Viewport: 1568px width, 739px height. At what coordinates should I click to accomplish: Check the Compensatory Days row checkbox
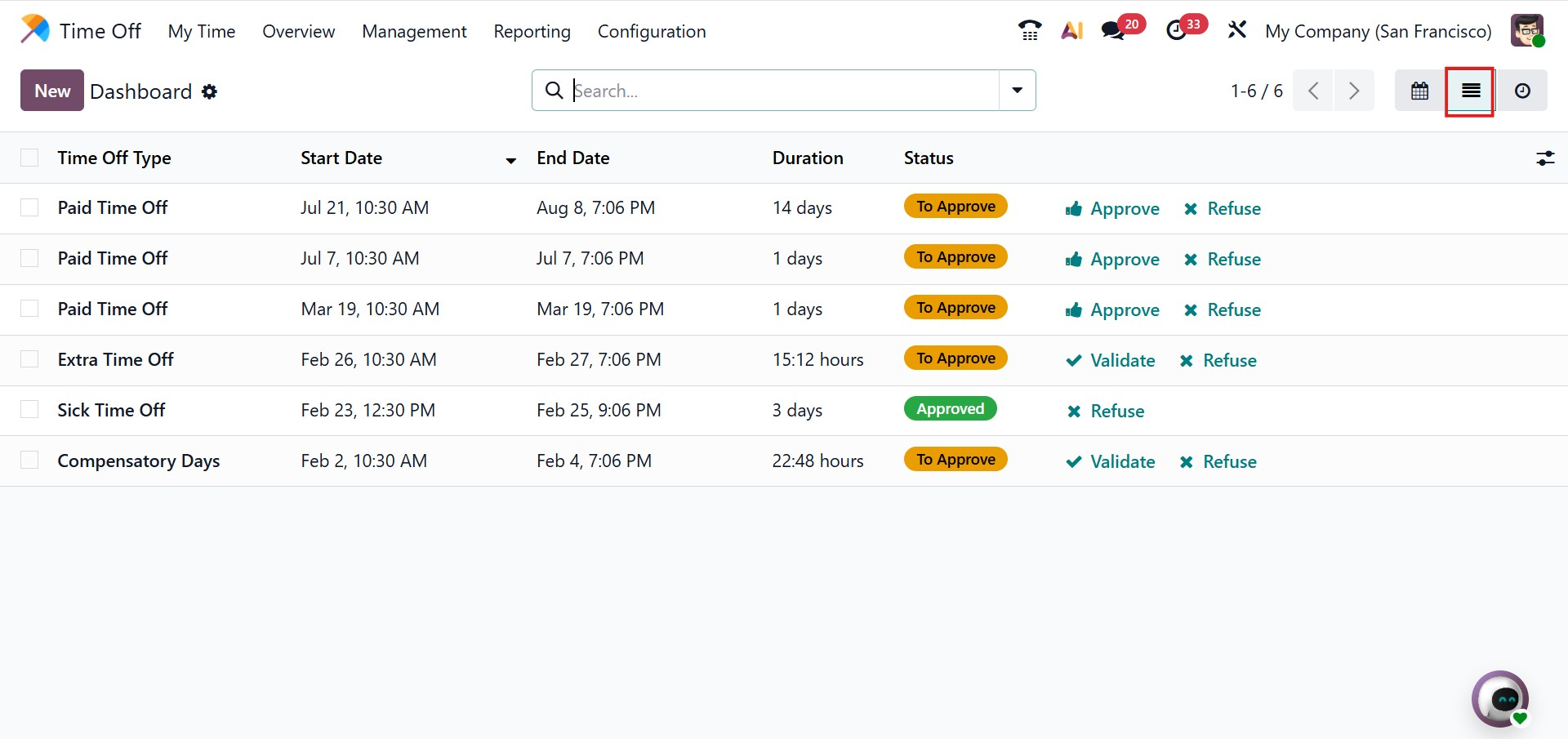(29, 461)
